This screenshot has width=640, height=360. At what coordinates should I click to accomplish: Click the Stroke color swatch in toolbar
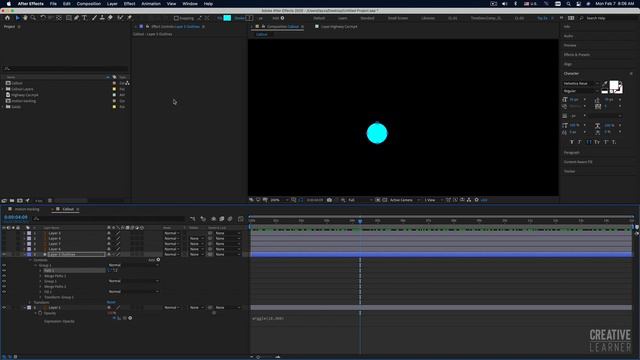[x=249, y=18]
